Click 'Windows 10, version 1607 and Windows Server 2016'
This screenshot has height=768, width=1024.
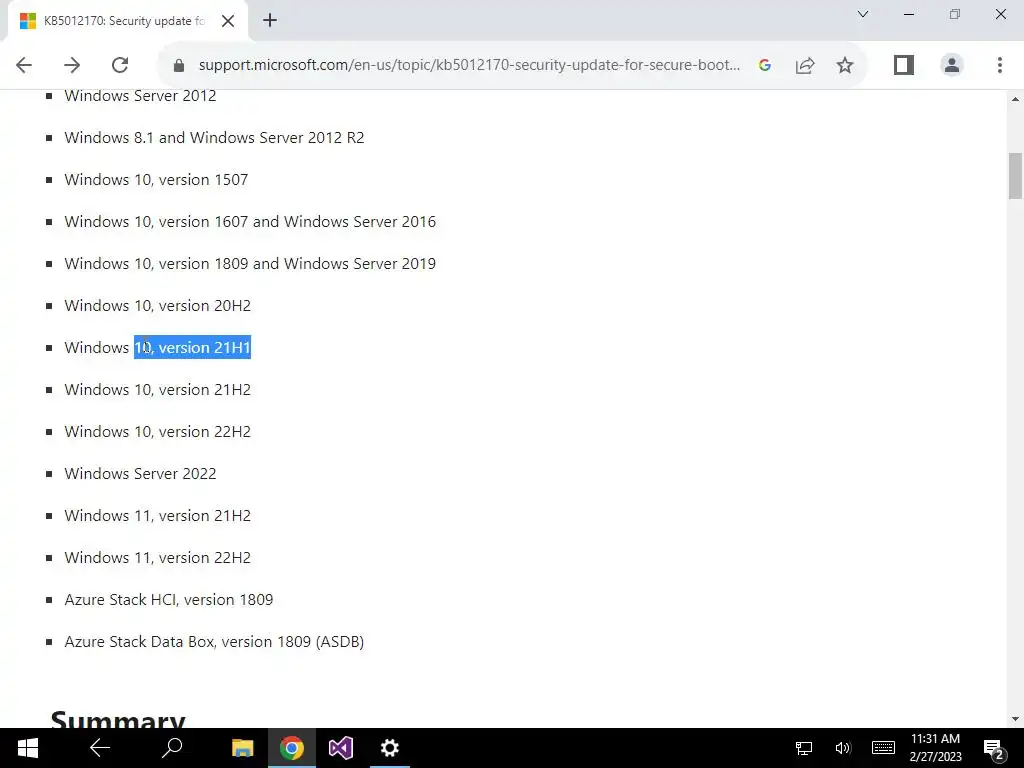[x=250, y=222]
